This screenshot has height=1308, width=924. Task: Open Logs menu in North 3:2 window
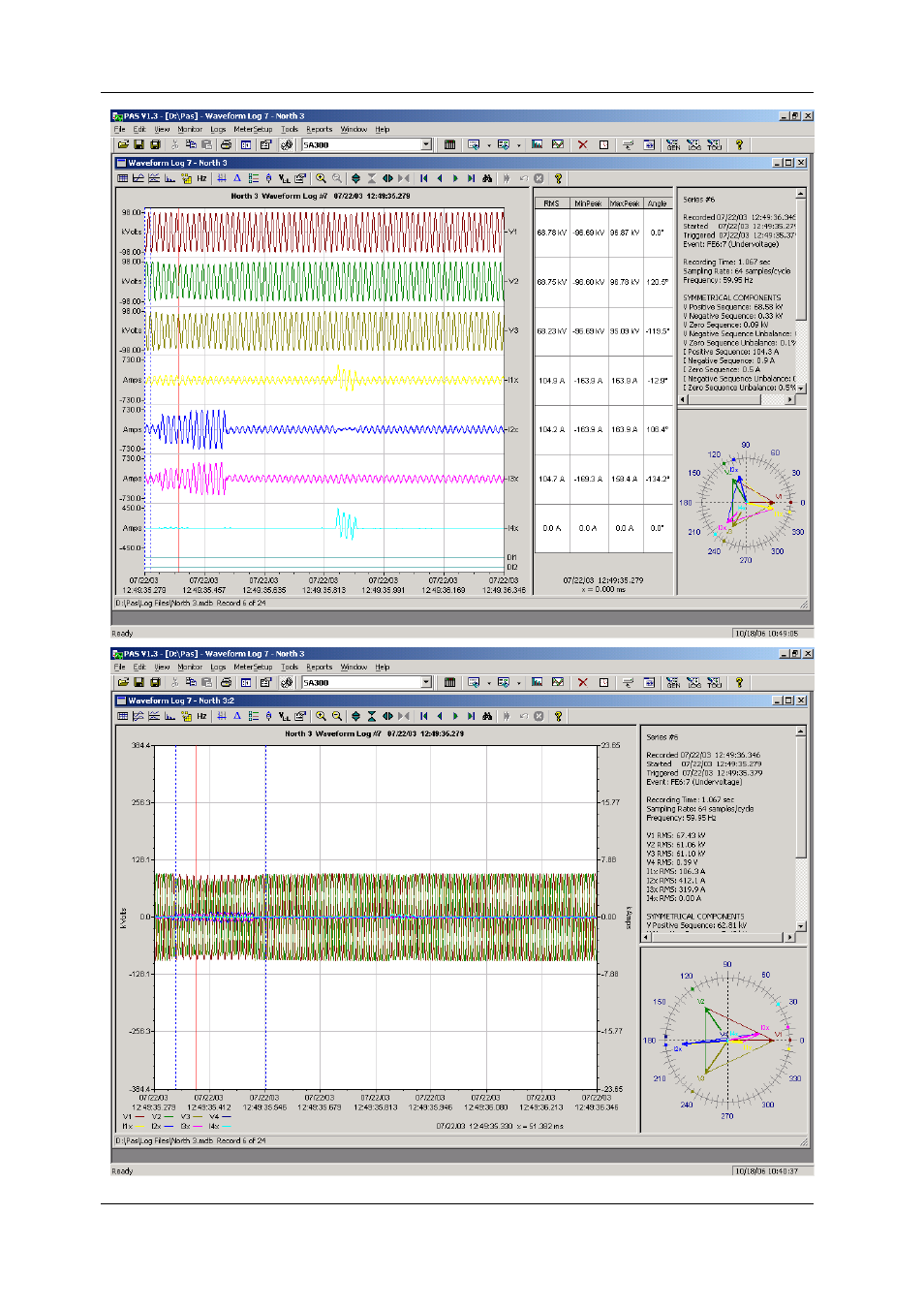tap(218, 668)
